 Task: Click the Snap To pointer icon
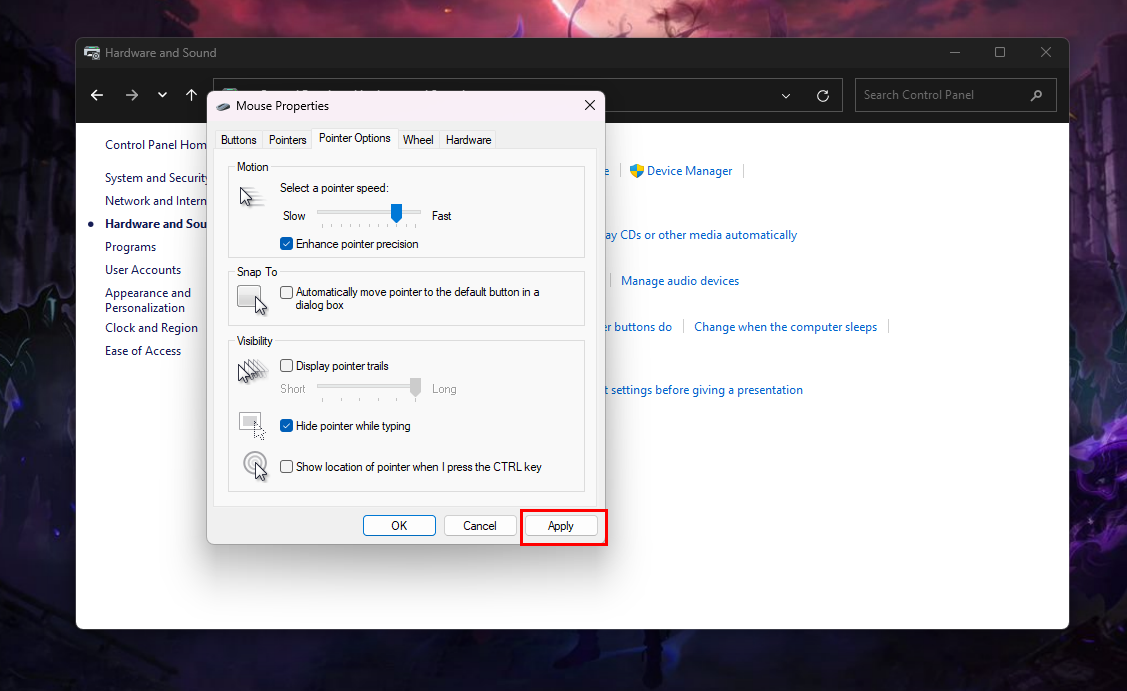point(250,296)
